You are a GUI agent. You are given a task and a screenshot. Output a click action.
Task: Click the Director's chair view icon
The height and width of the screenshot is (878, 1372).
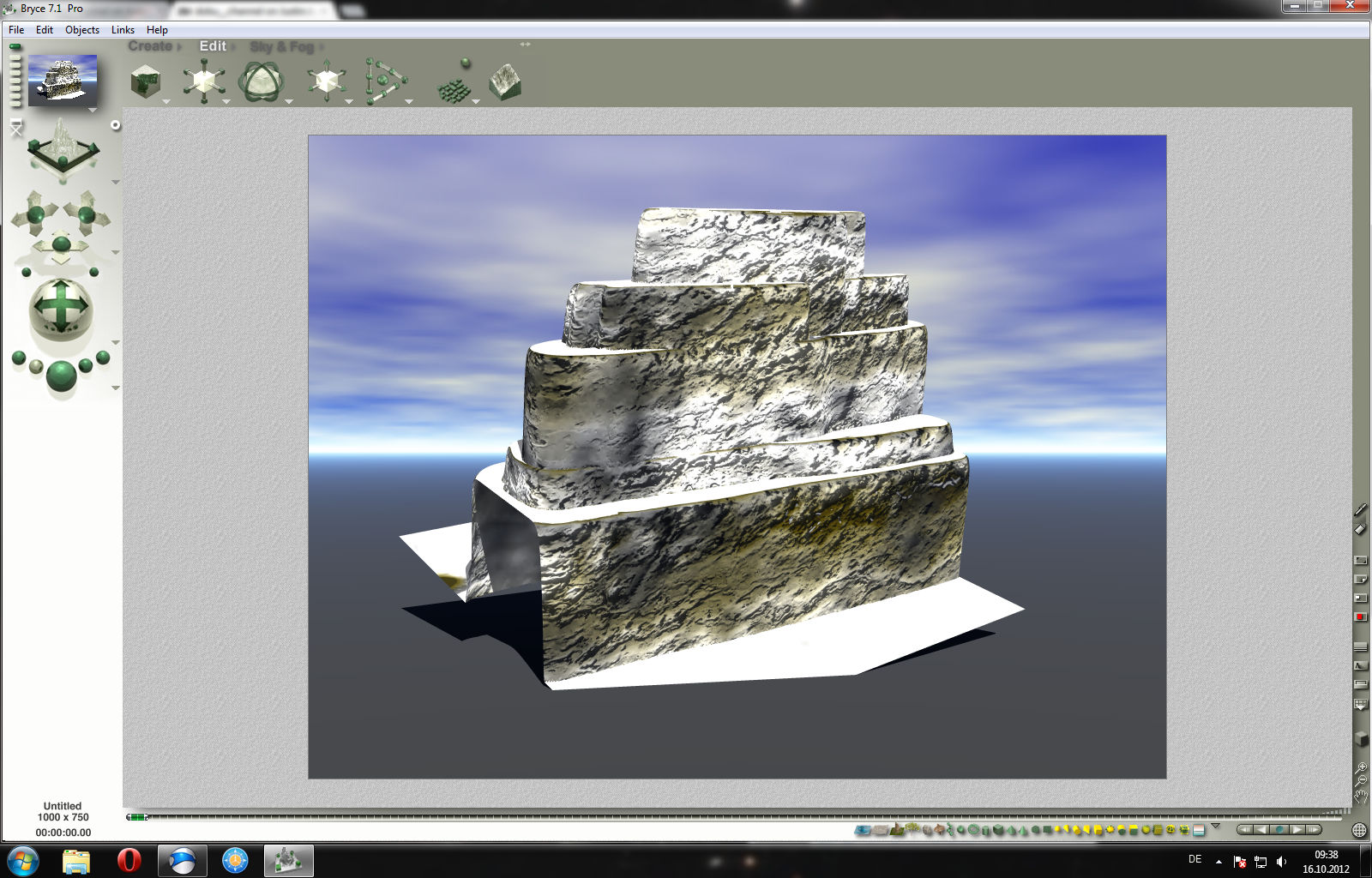(15, 129)
